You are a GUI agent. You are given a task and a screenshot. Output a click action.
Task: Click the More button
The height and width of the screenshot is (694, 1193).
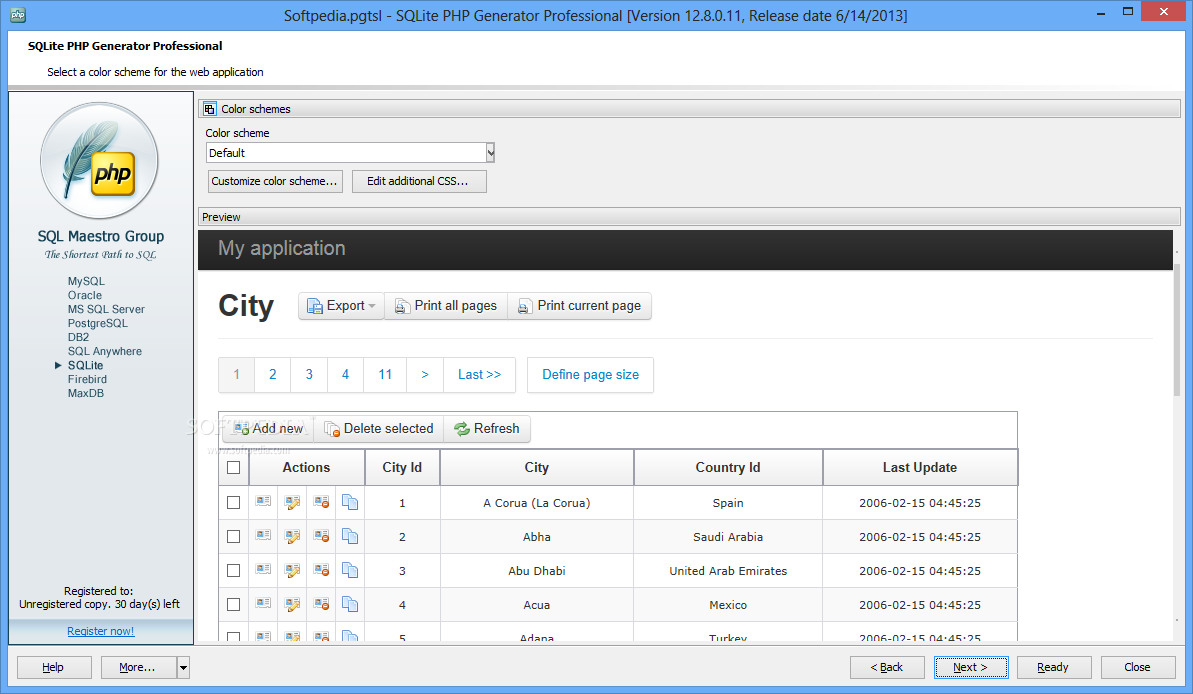[138, 667]
